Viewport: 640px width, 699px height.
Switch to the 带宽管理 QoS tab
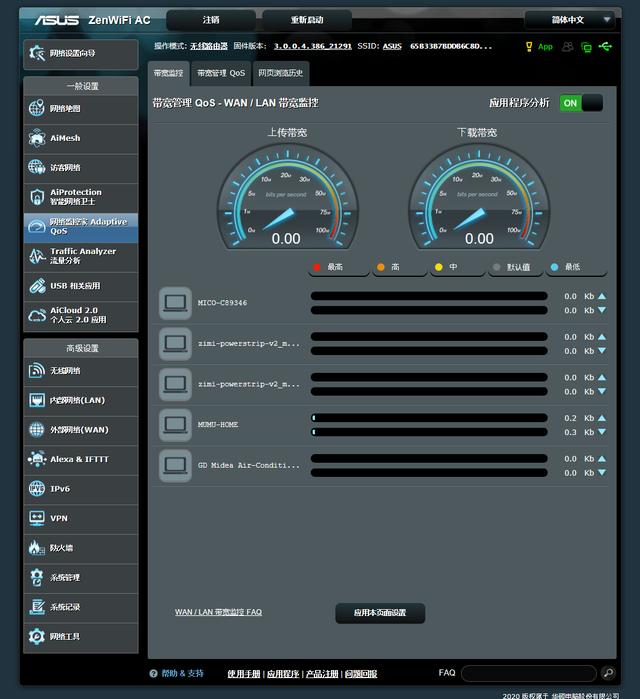(x=221, y=73)
